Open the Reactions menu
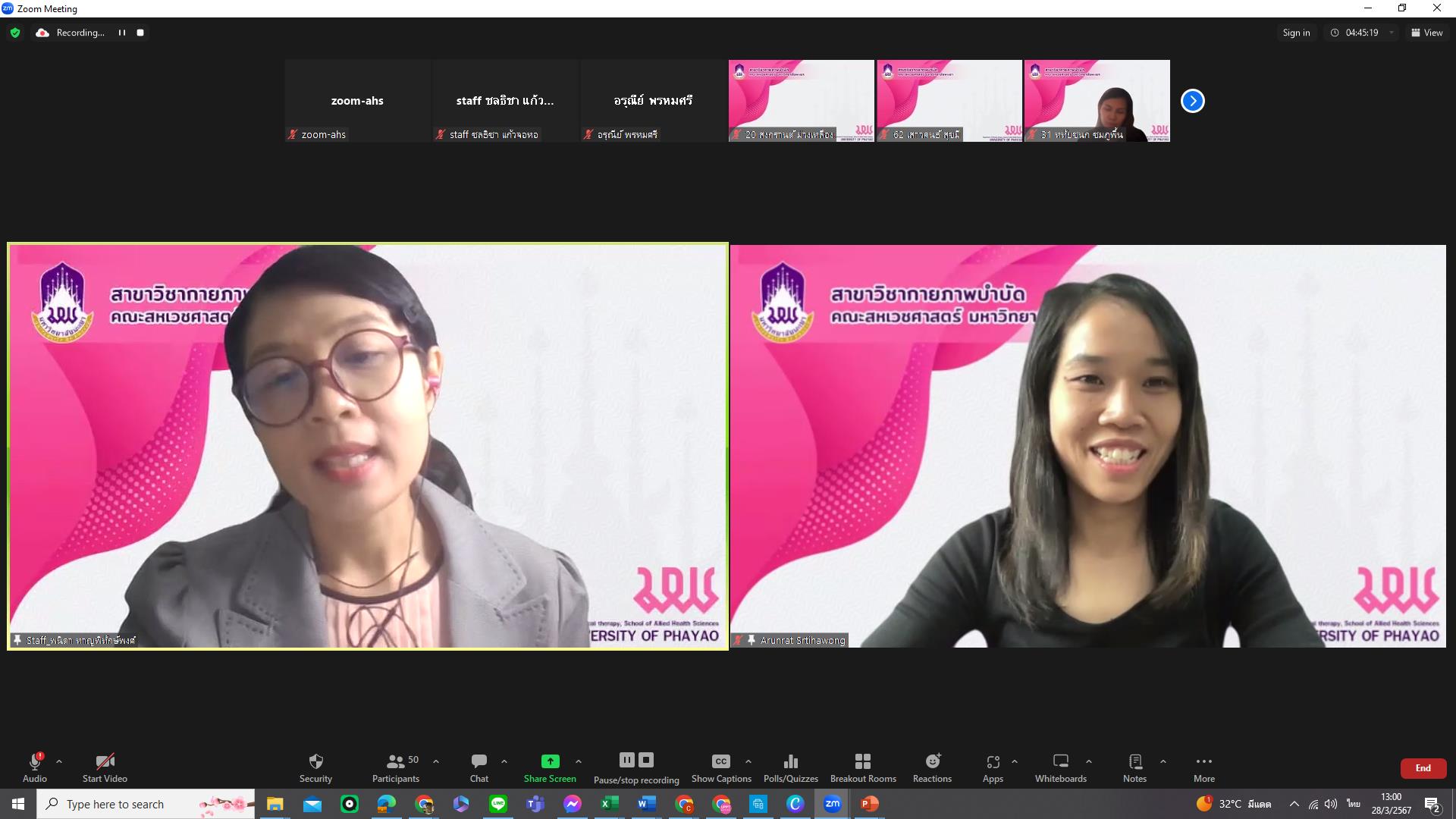This screenshot has width=1456, height=819. click(932, 767)
